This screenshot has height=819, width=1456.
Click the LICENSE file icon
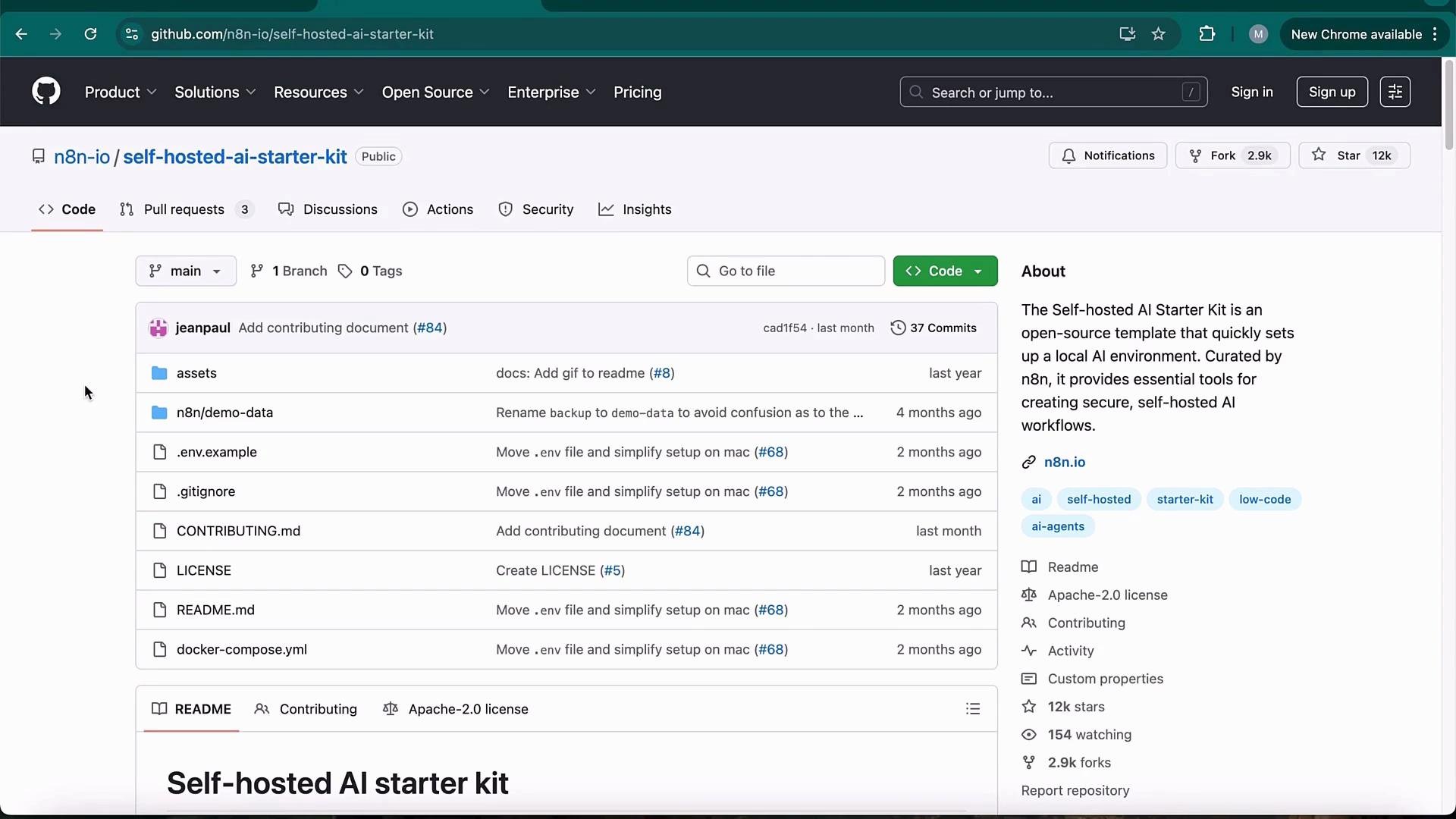[x=159, y=570]
